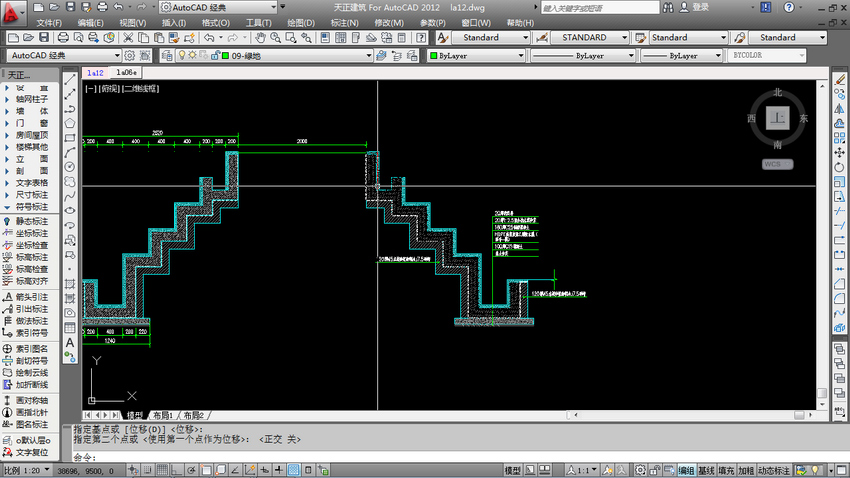Image resolution: width=850 pixels, height=478 pixels.
Task: Click the WCS coordinate system button
Action: tap(777, 164)
